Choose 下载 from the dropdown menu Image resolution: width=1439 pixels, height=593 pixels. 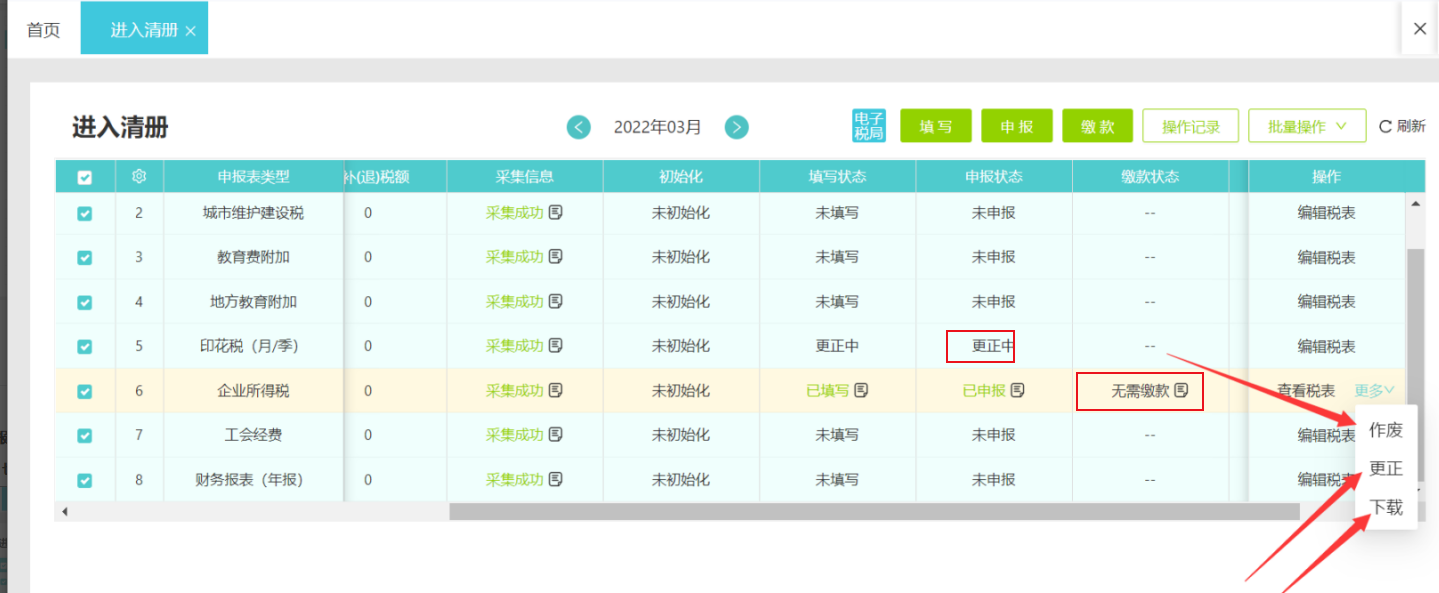1386,507
